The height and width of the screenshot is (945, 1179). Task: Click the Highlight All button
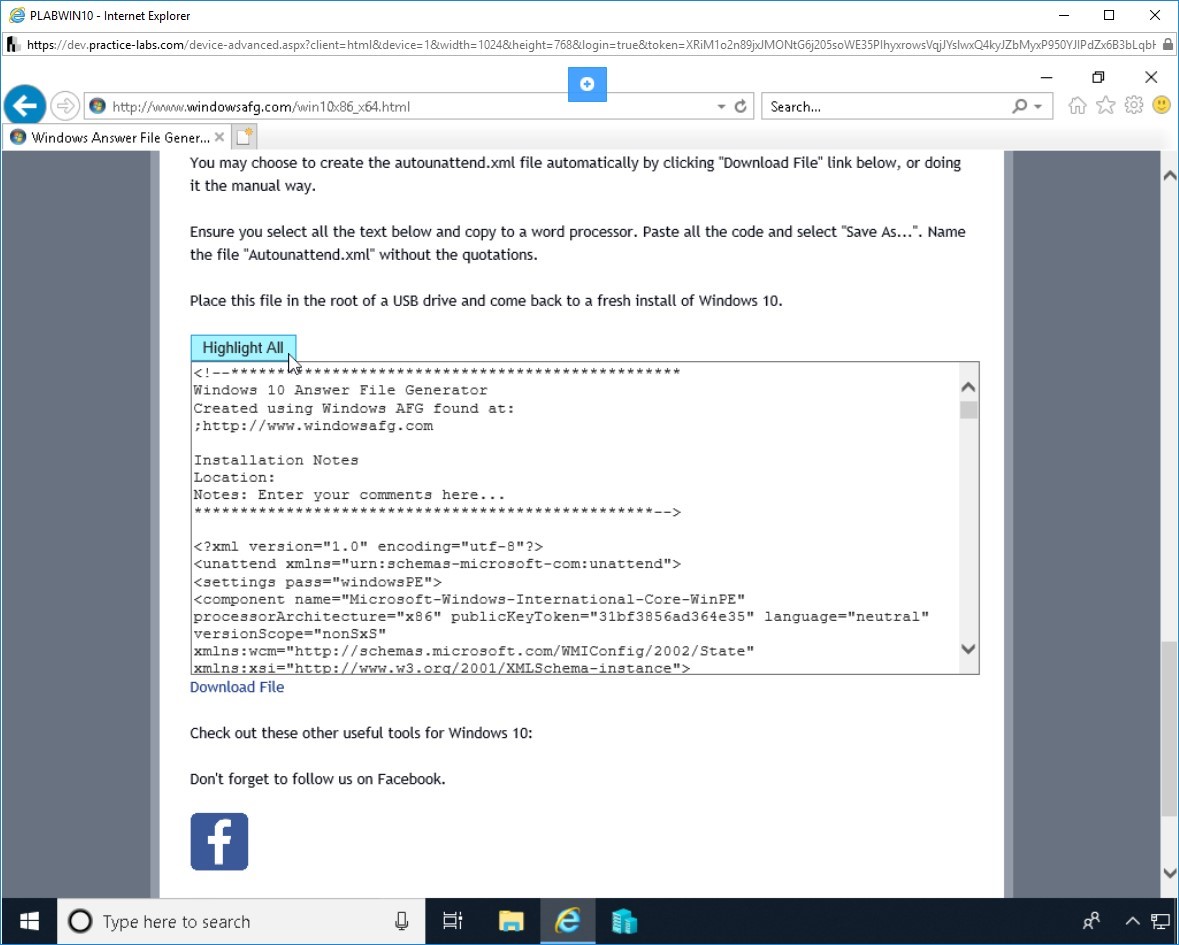click(243, 348)
